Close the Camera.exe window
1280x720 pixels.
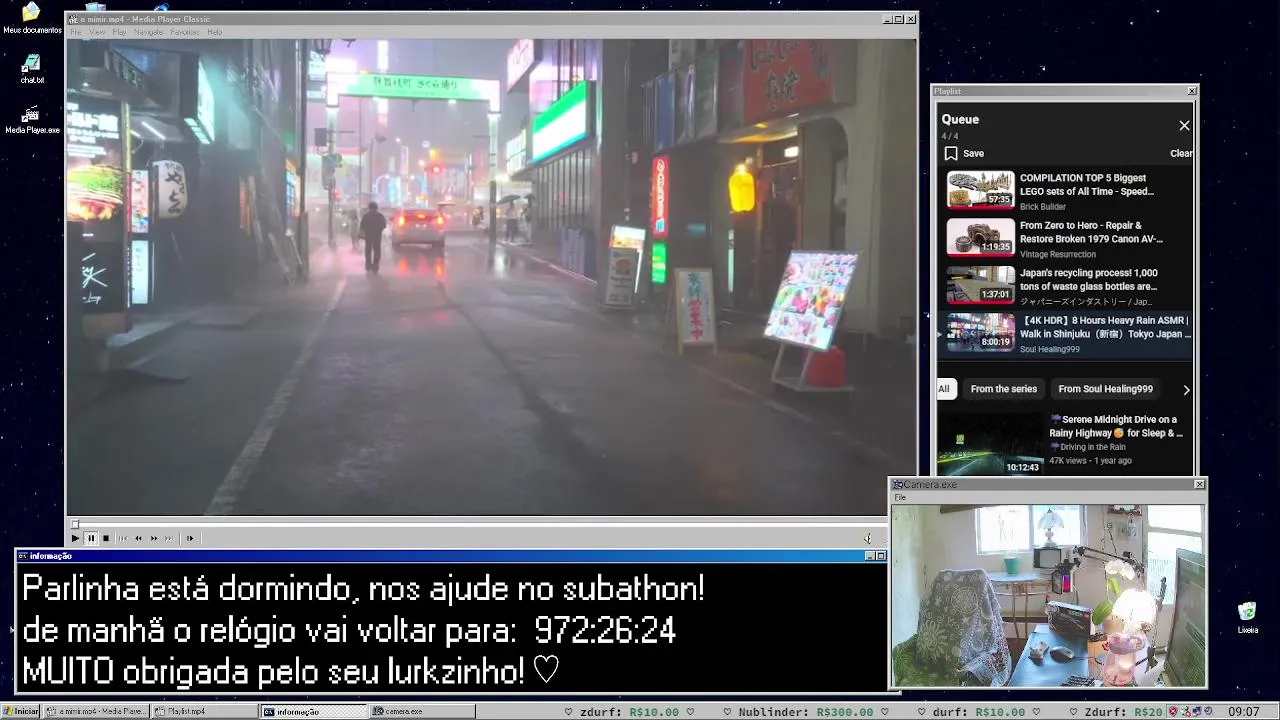click(x=1200, y=484)
